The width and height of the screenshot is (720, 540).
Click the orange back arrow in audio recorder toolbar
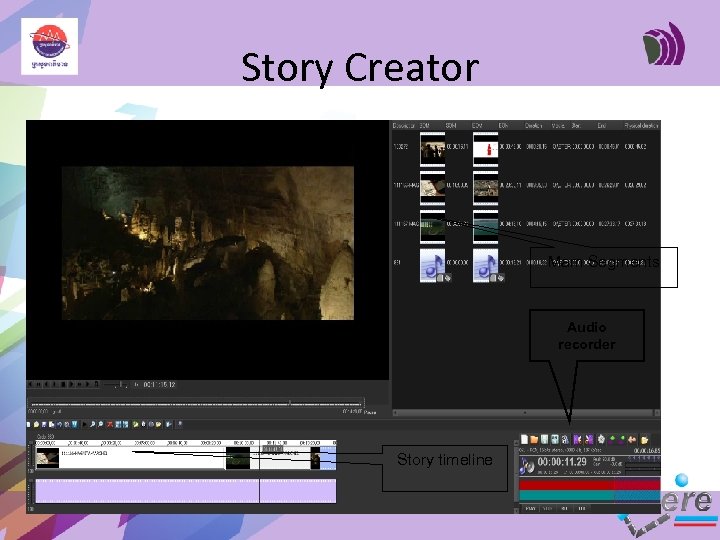632,439
